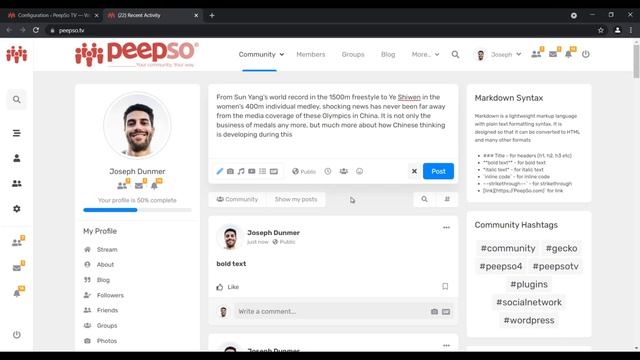The image size is (640, 360).
Task: Cancel the post with the X button
Action: click(414, 171)
